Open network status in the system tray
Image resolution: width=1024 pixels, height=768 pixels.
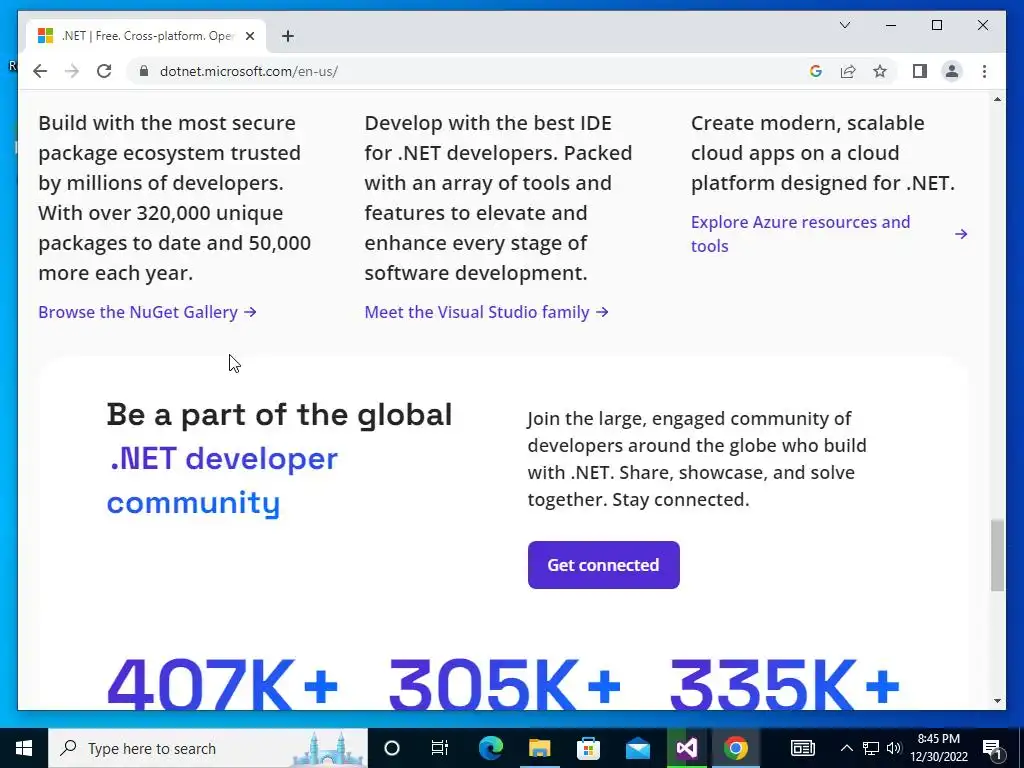pyautogui.click(x=871, y=748)
